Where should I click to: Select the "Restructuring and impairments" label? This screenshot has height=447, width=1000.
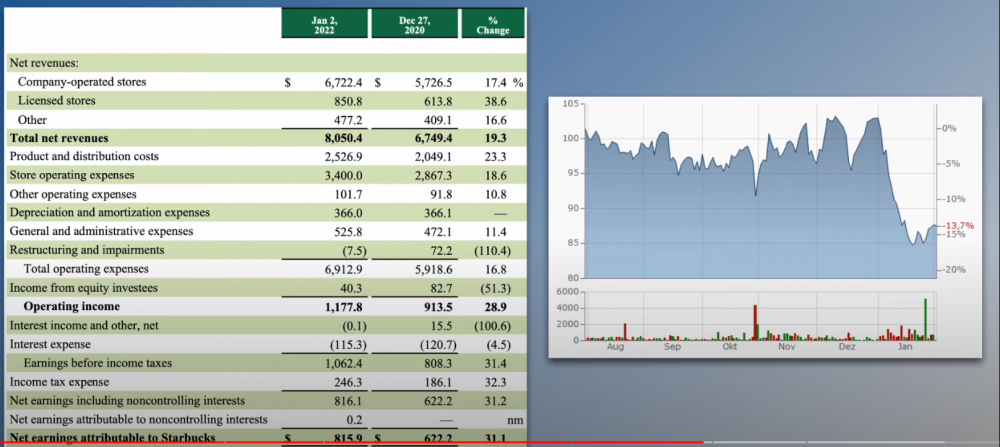click(86, 250)
